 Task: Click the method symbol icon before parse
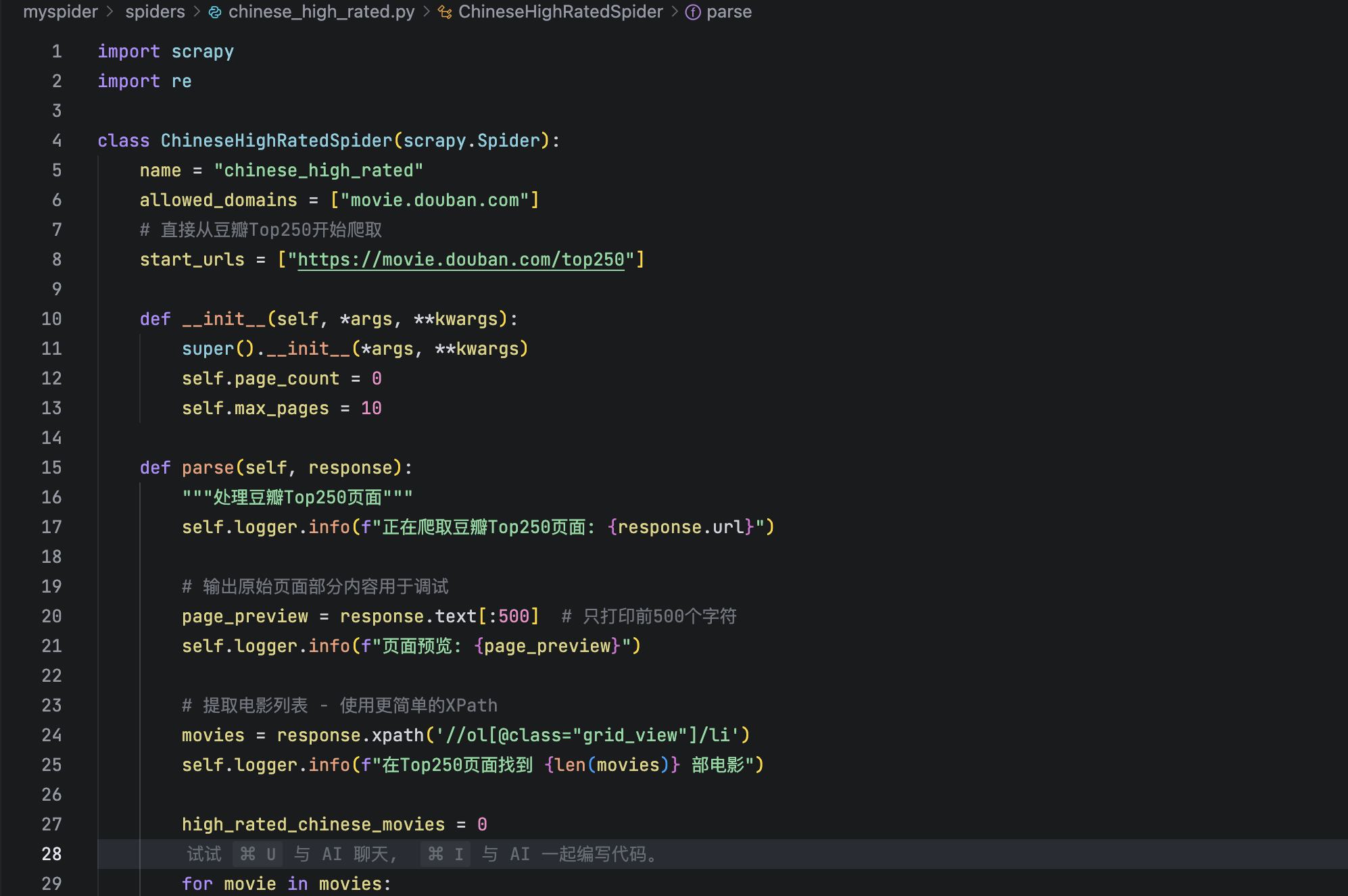[x=693, y=12]
